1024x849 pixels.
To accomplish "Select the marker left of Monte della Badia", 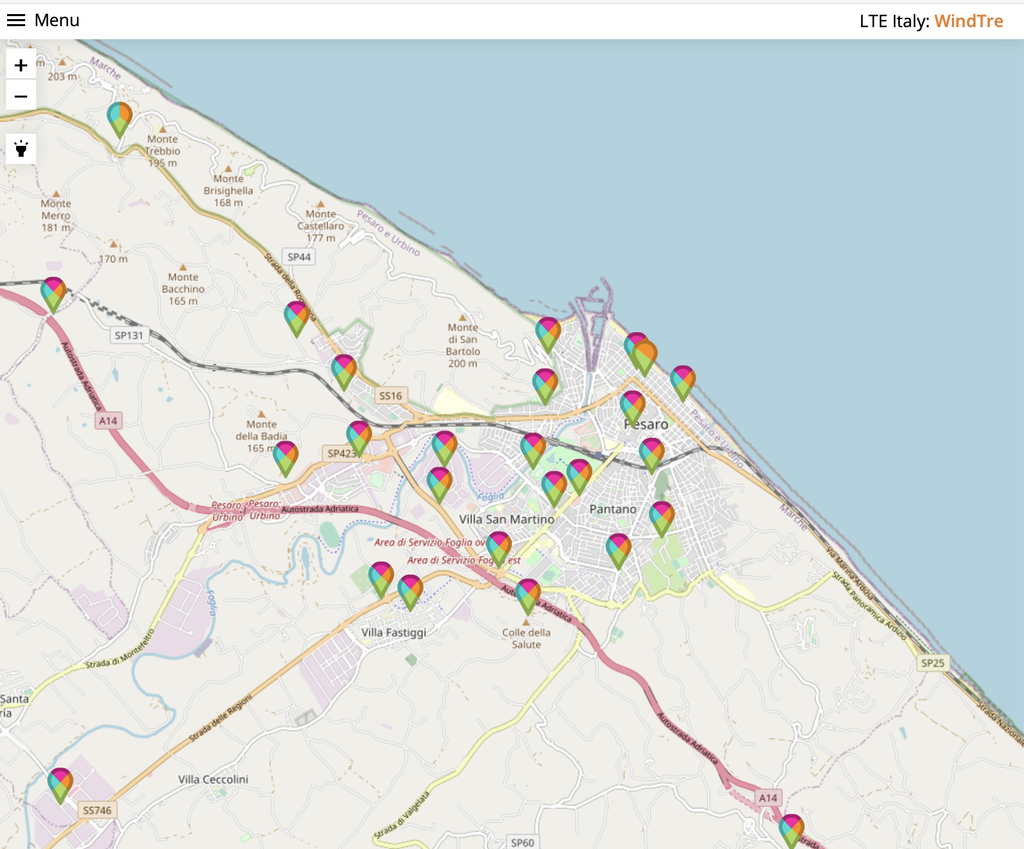I will (286, 458).
